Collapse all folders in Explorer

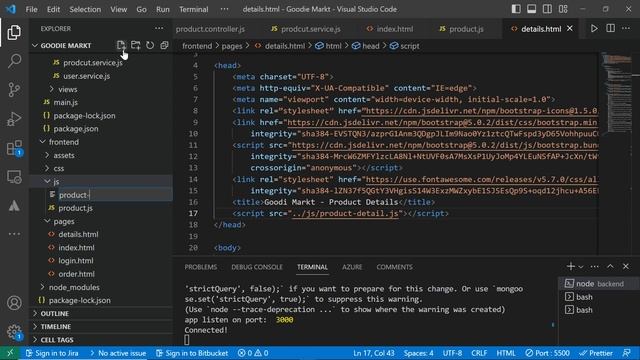164,45
